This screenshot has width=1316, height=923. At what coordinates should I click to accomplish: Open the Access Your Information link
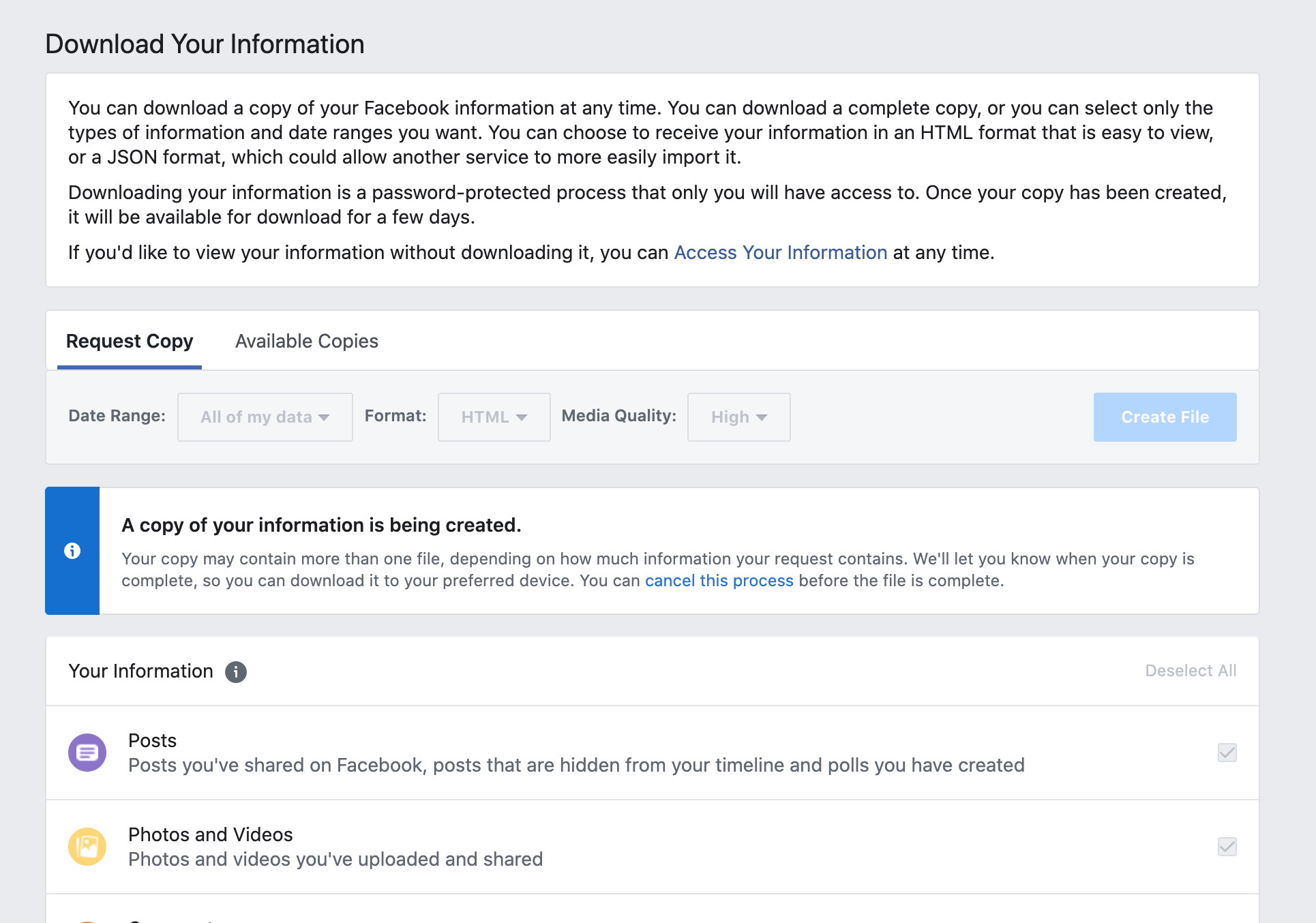click(781, 253)
